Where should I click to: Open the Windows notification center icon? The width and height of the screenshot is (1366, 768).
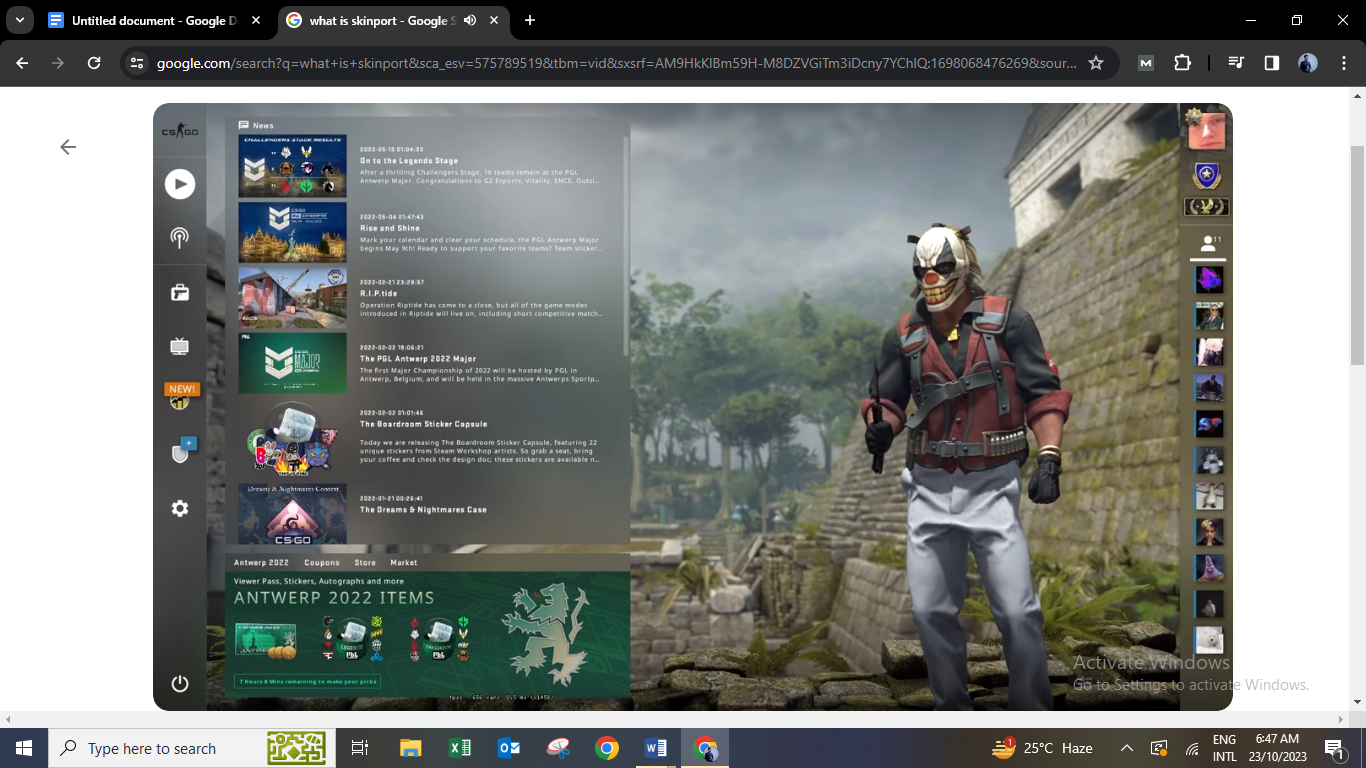[x=1334, y=748]
